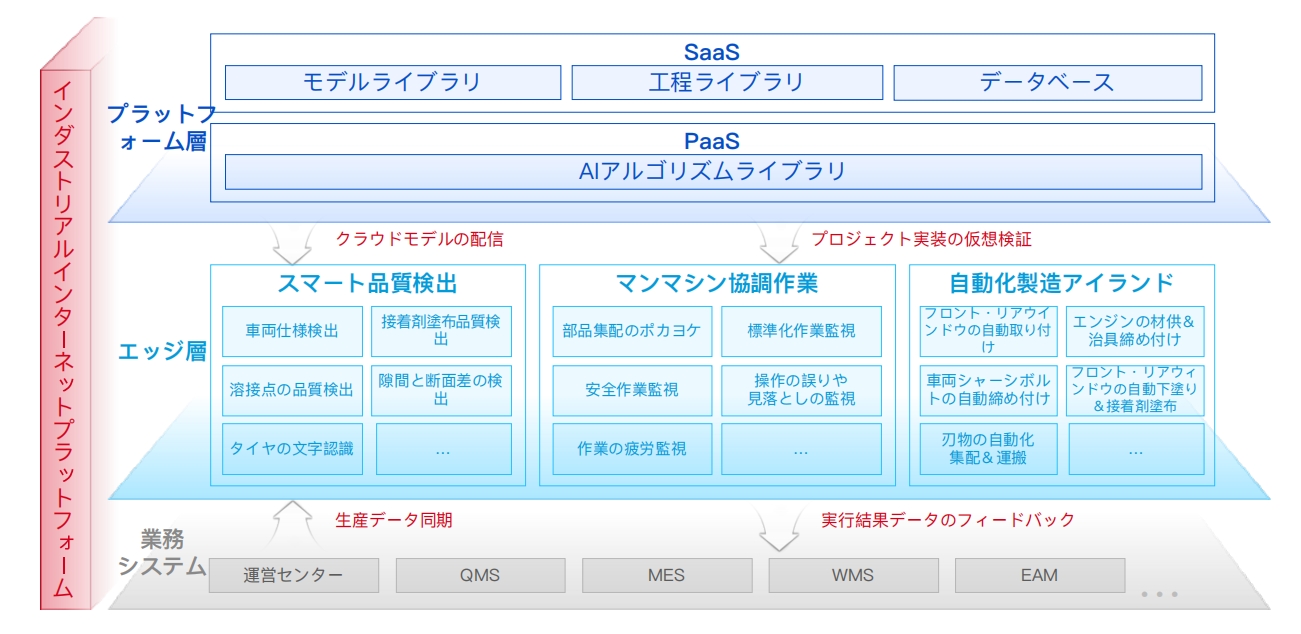This screenshot has width=1301, height=634.
Task: Choose the 安全作業監視 tile
Action: tap(632, 390)
